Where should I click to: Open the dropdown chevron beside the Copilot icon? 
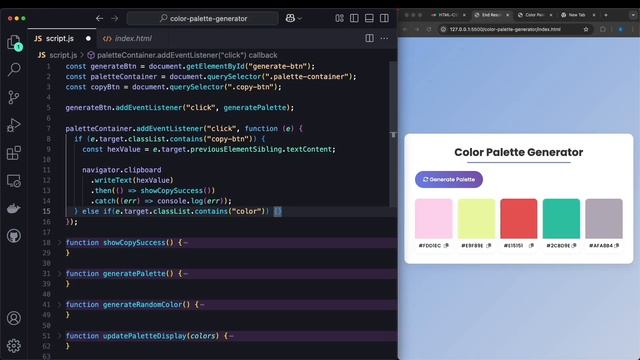[x=300, y=19]
